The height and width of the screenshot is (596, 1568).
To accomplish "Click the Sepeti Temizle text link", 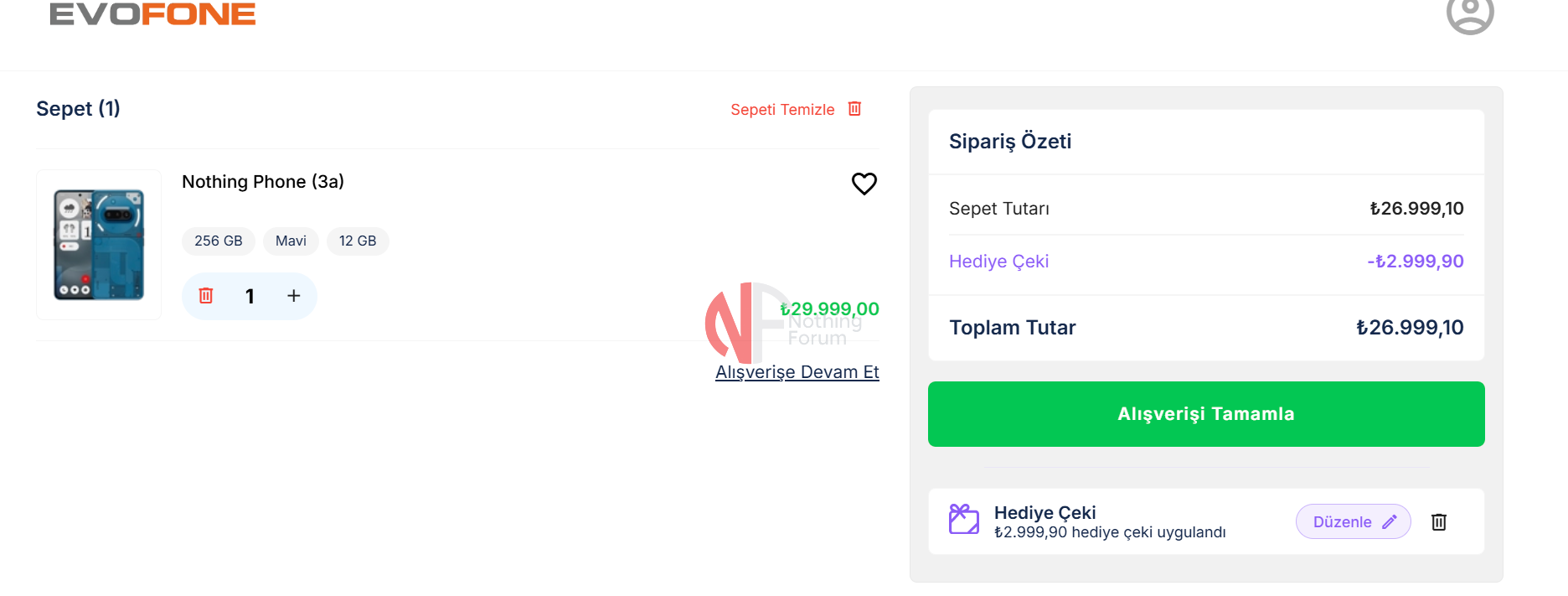I will 781,110.
